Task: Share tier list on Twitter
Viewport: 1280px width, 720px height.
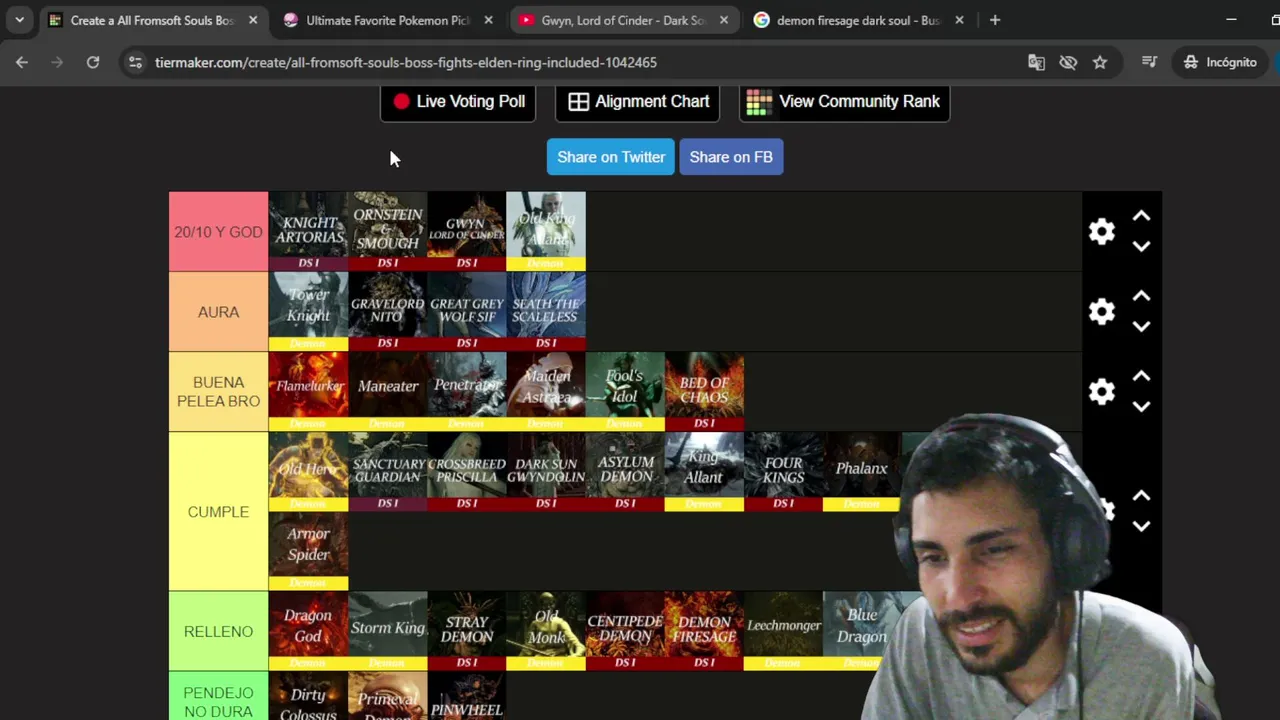Action: click(x=610, y=157)
